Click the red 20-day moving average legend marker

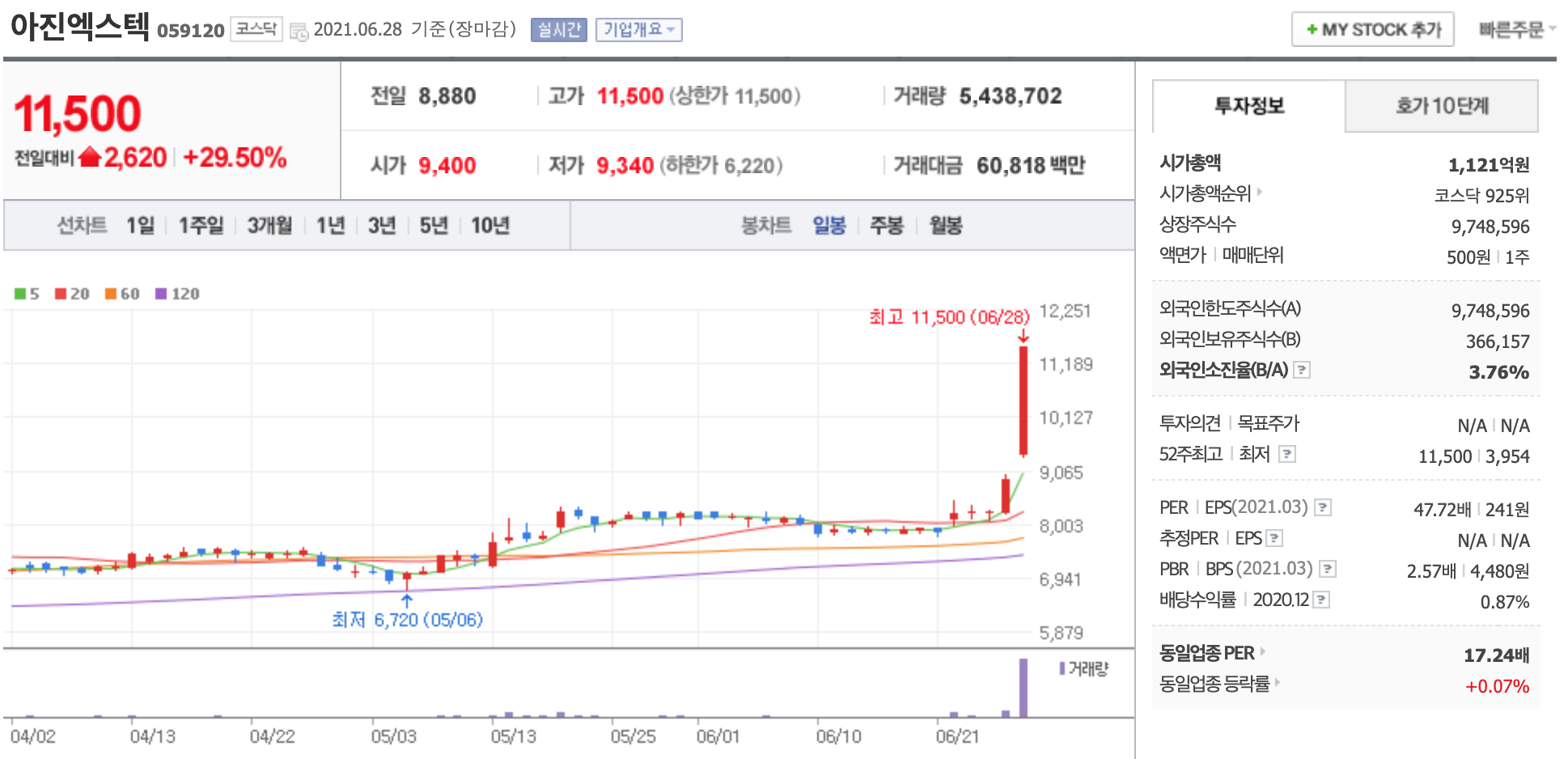(x=61, y=293)
